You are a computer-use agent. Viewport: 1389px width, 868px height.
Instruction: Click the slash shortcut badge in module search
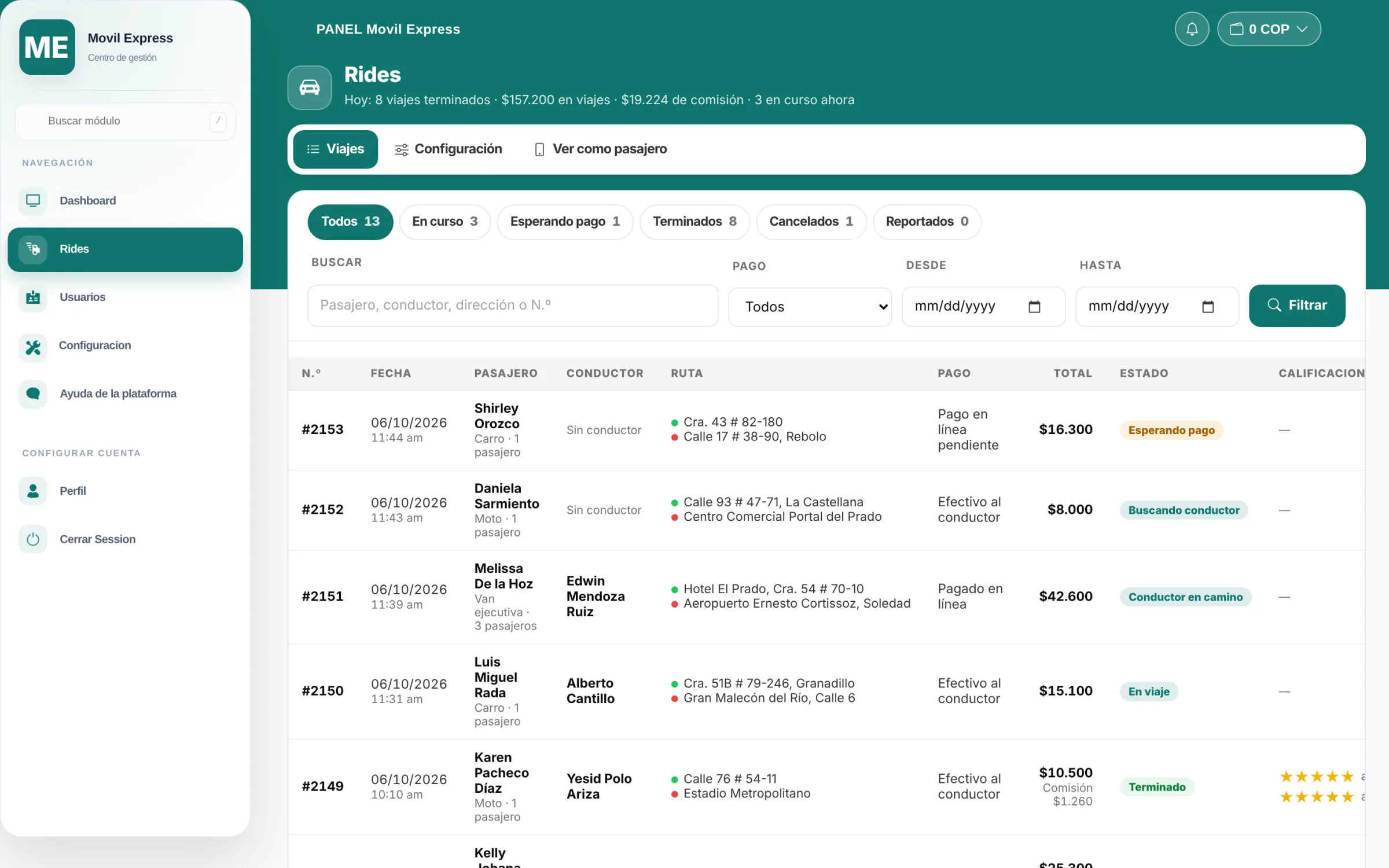tap(218, 121)
